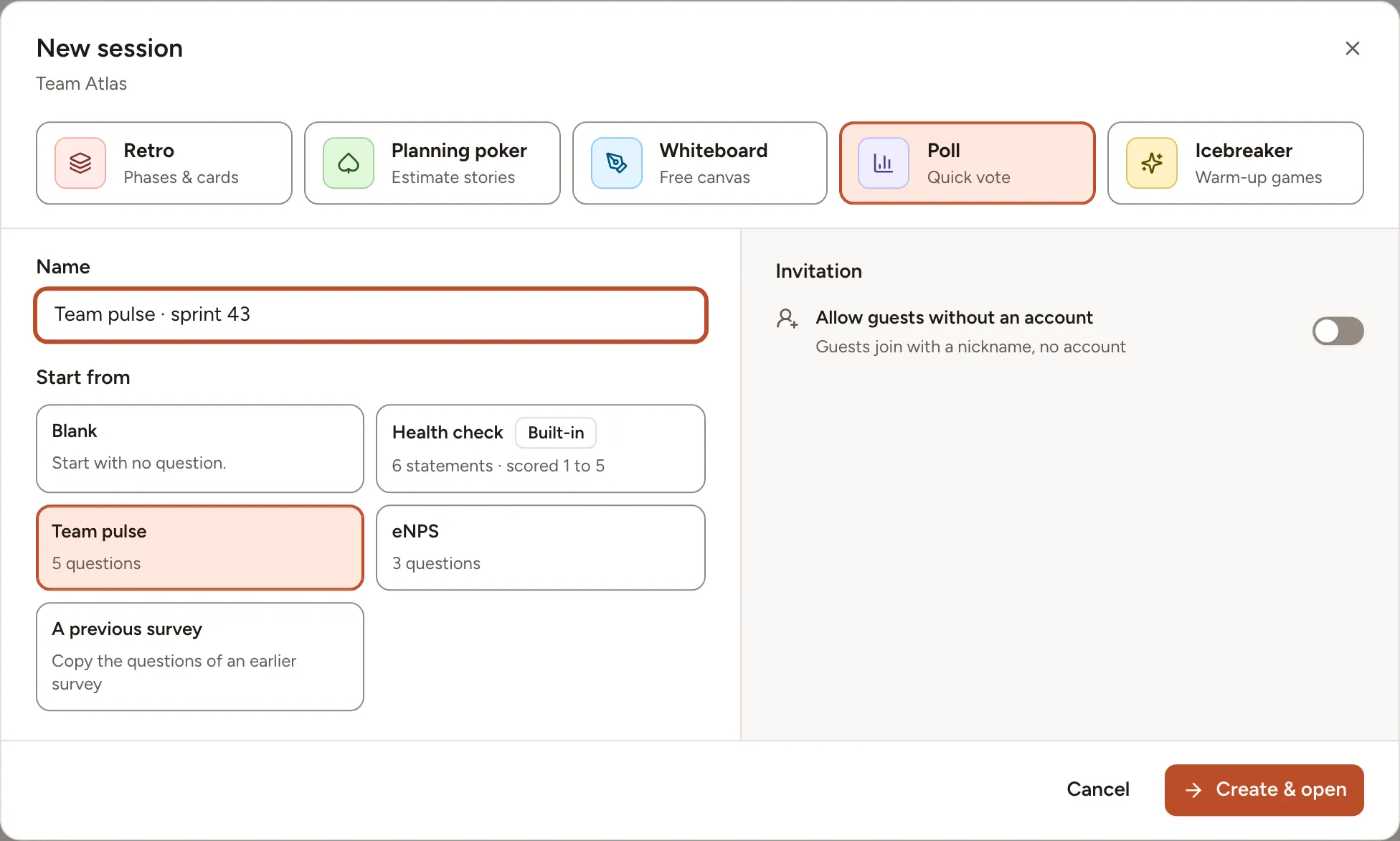The width and height of the screenshot is (1400, 841).
Task: Choose the Health check template
Action: coord(541,448)
